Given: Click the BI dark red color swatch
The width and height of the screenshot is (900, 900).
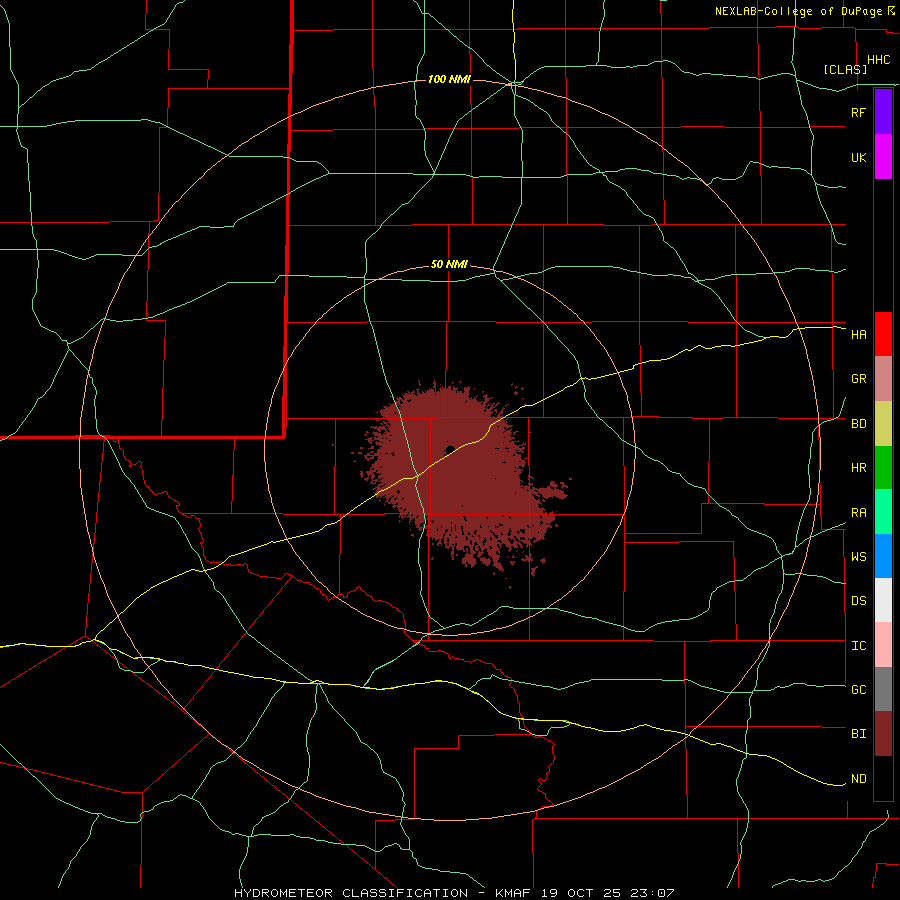Looking at the screenshot, I should 883,734.
